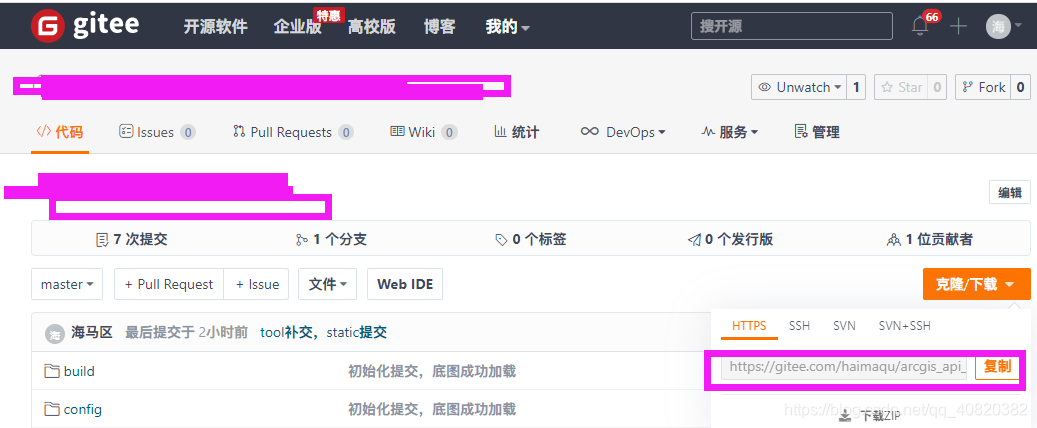Open the 管理 tab
This screenshot has height=428, width=1037.
coord(817,132)
